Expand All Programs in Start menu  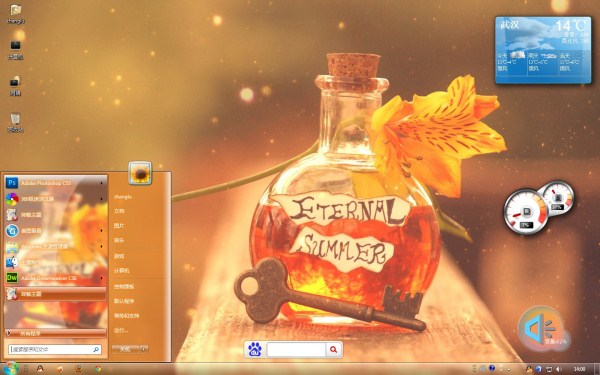pos(56,333)
